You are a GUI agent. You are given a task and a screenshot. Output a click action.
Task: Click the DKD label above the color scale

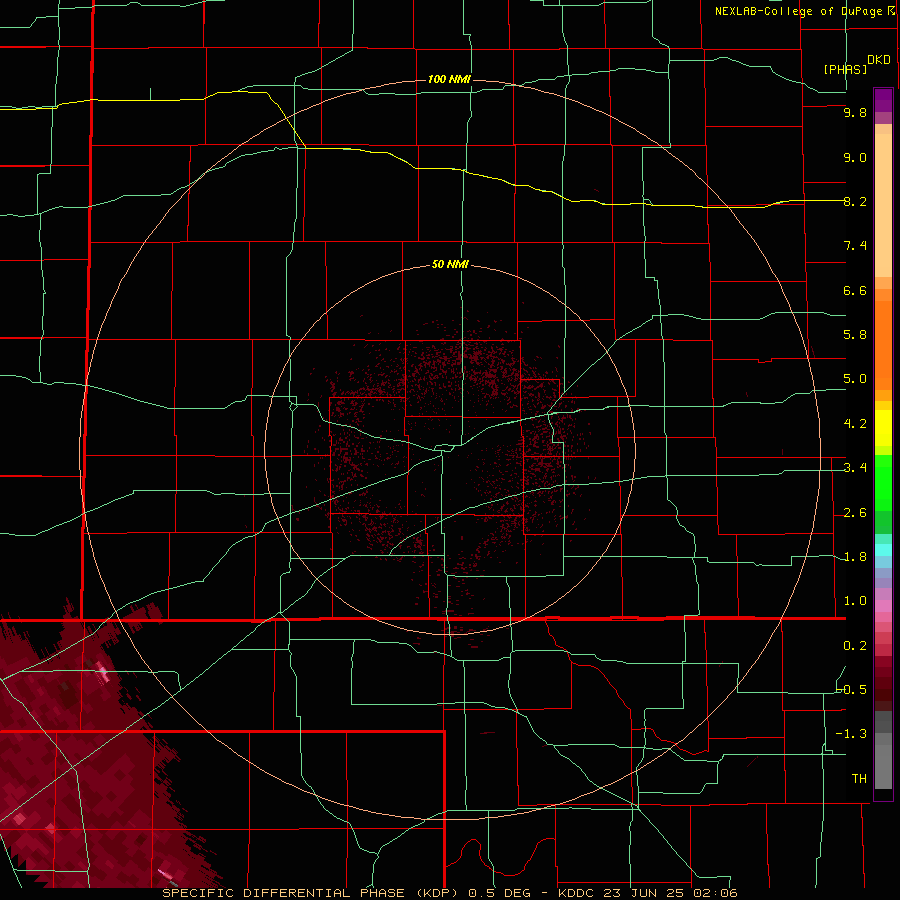click(879, 60)
